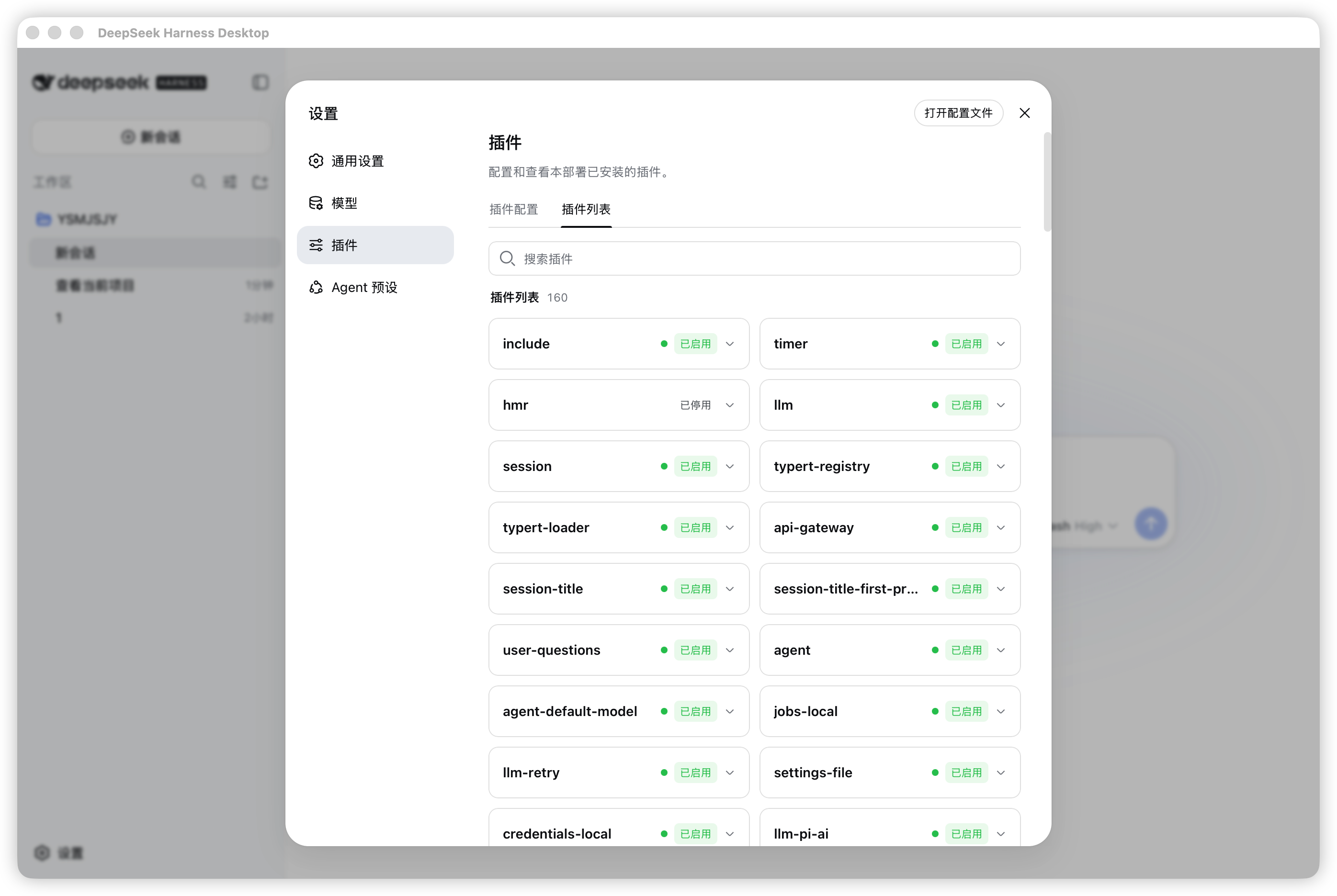Click the 已启用 badge on api-gateway

(966, 527)
